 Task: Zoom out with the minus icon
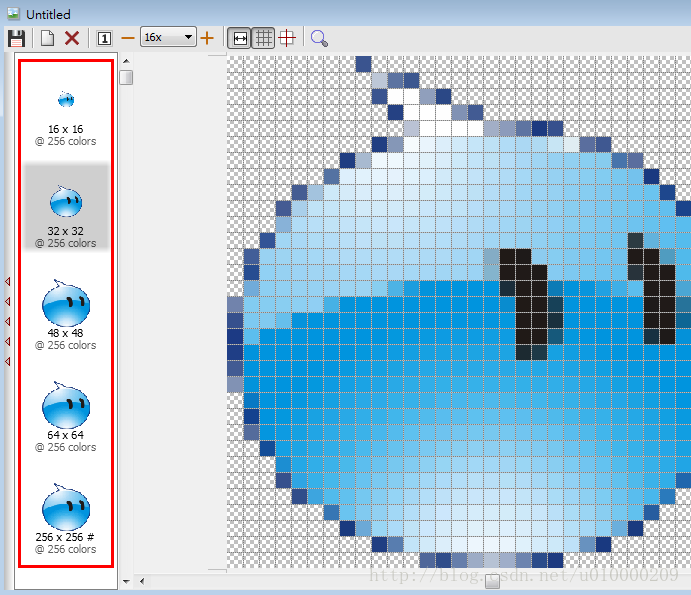coord(128,38)
